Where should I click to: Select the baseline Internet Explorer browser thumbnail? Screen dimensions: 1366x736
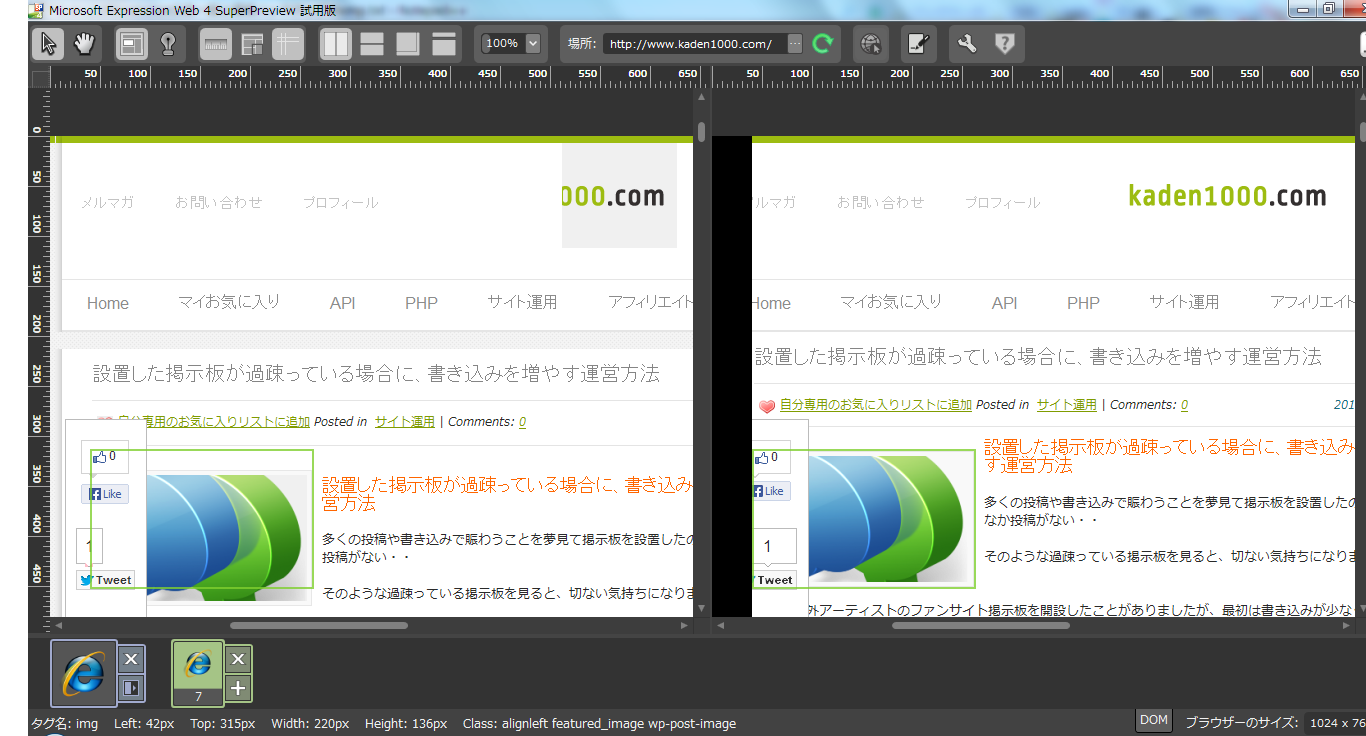click(84, 674)
